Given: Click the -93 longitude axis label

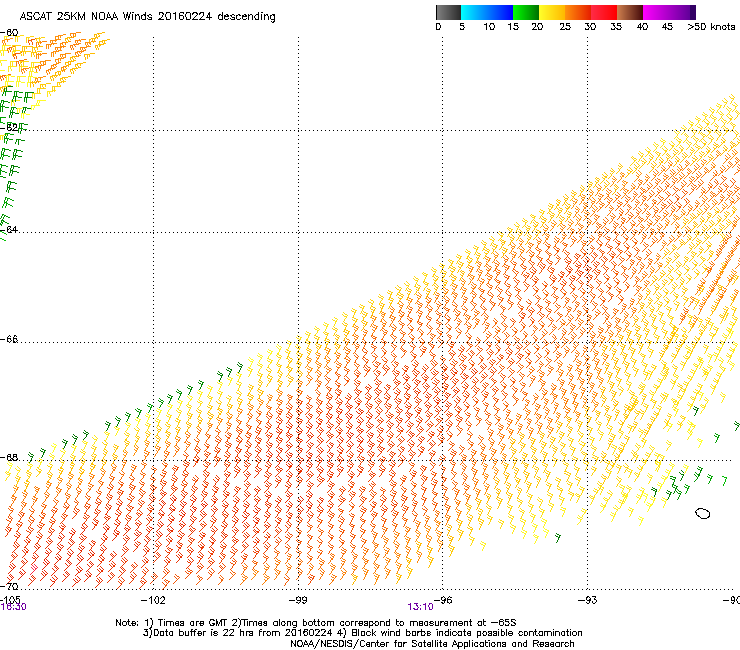Looking at the screenshot, I should [x=588, y=600].
